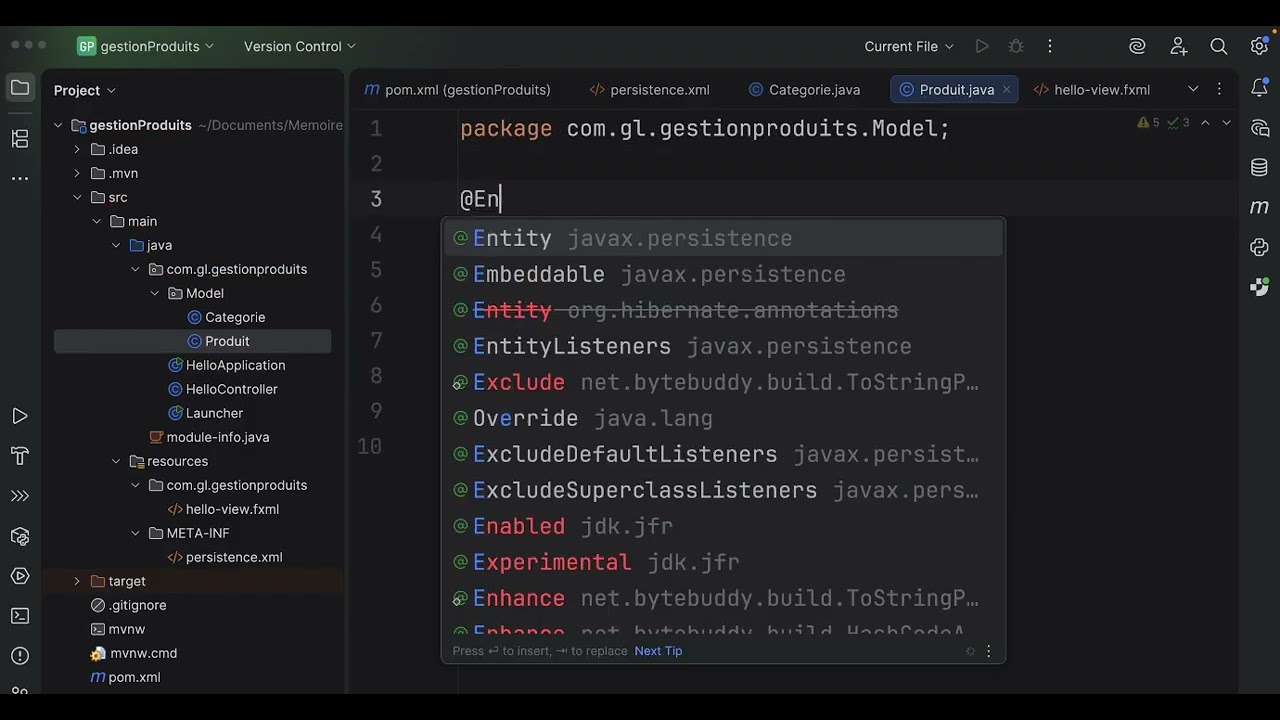The width and height of the screenshot is (1280, 720).
Task: Switch to Categorie.java tab
Action: point(804,89)
